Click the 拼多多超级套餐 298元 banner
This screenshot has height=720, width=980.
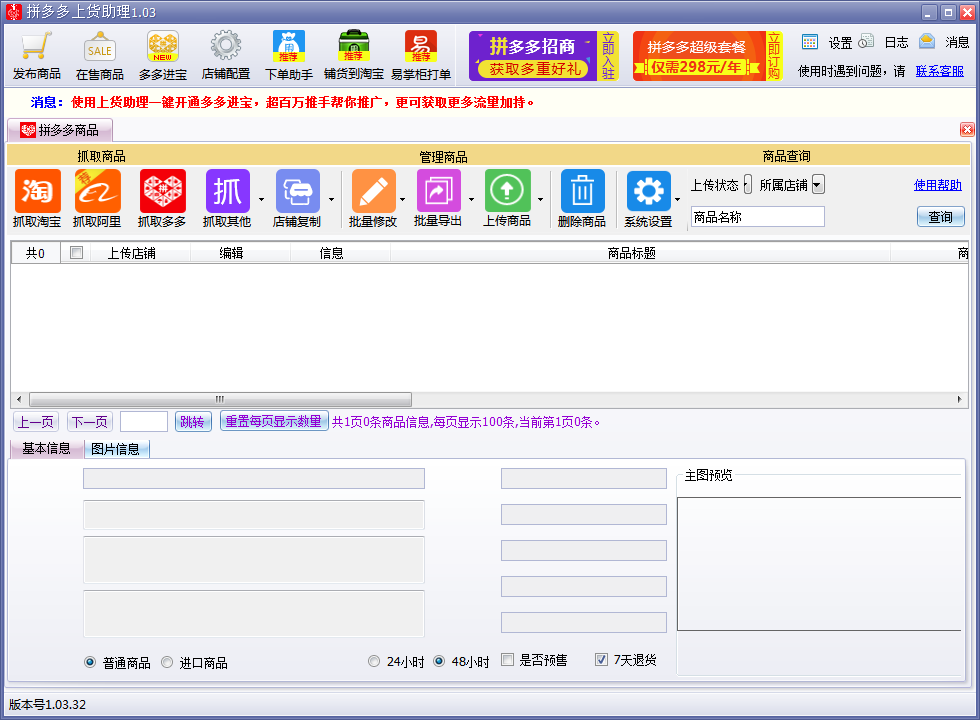pos(708,56)
